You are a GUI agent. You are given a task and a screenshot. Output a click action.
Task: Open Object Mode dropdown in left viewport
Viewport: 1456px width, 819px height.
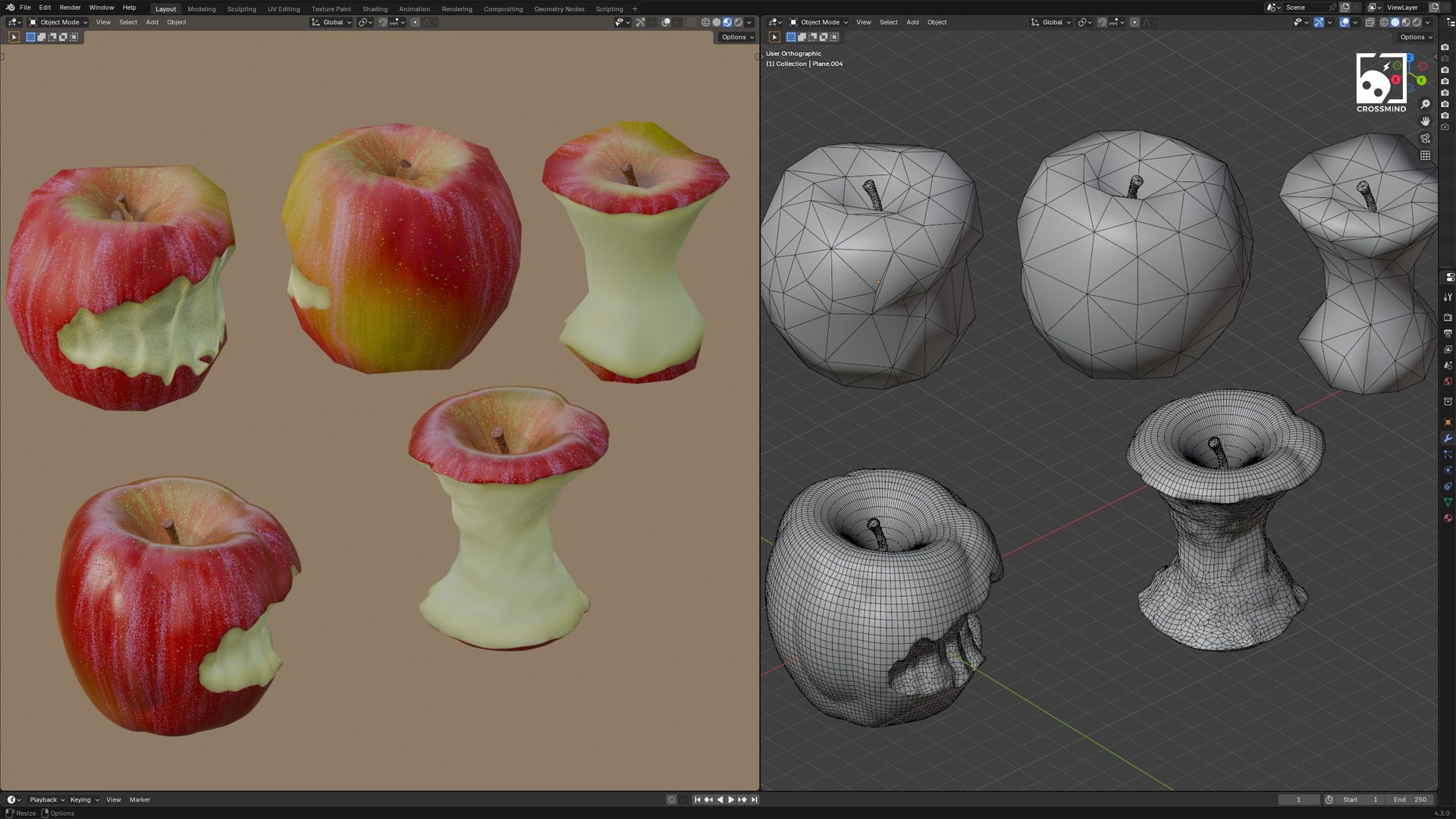coord(58,22)
